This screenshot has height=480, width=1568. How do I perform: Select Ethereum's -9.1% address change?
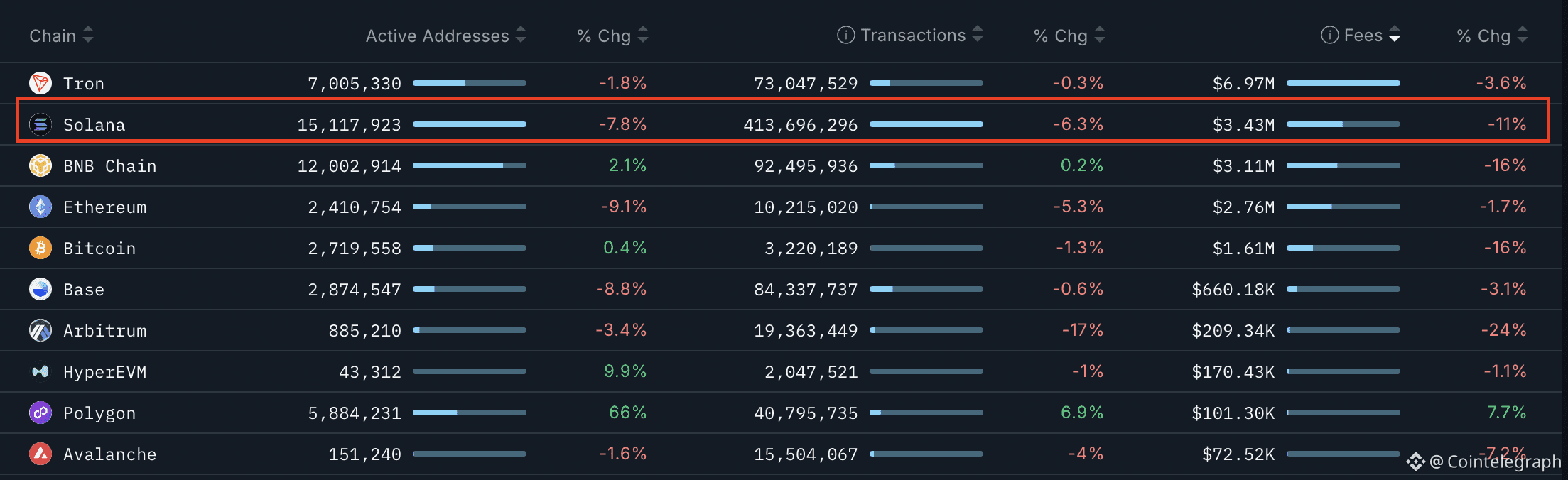point(624,207)
